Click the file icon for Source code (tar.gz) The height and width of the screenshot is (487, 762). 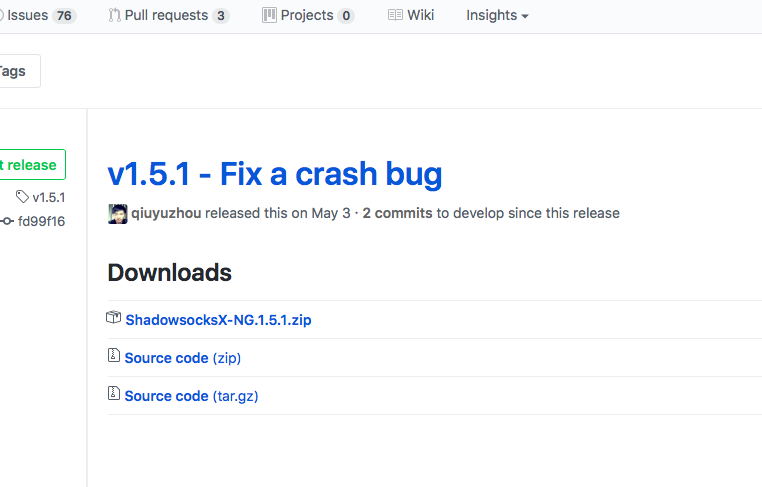113,395
